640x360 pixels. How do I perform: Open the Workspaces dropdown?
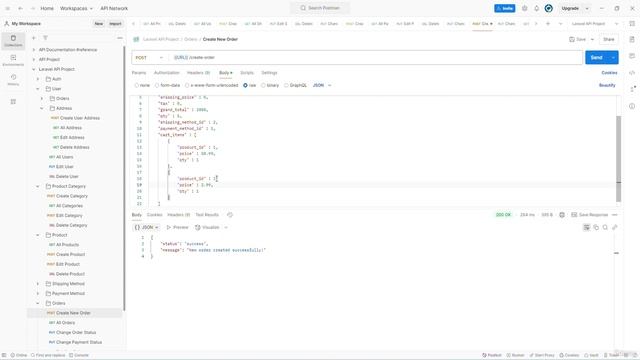coord(76,8)
